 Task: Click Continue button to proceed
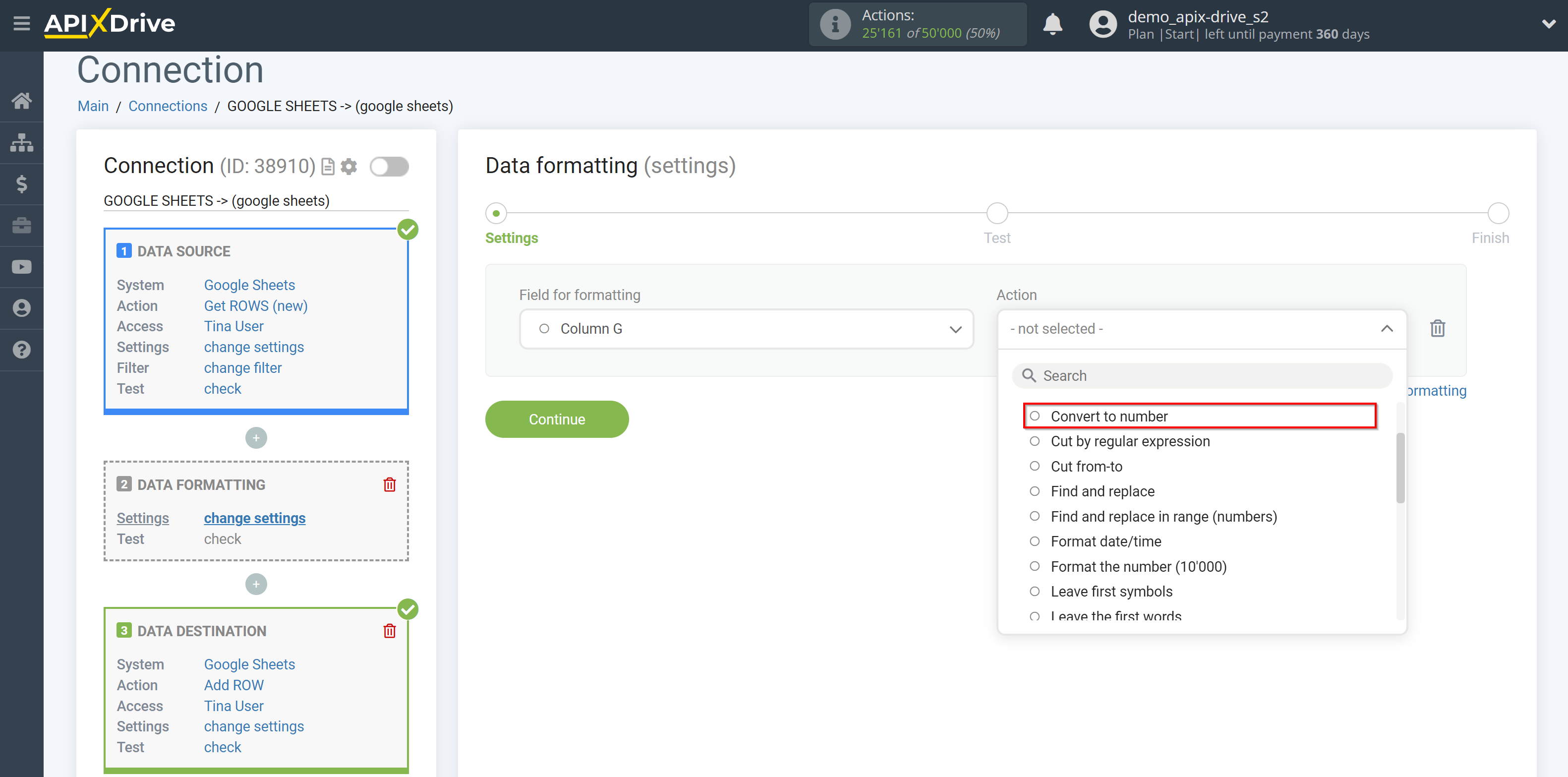[557, 419]
